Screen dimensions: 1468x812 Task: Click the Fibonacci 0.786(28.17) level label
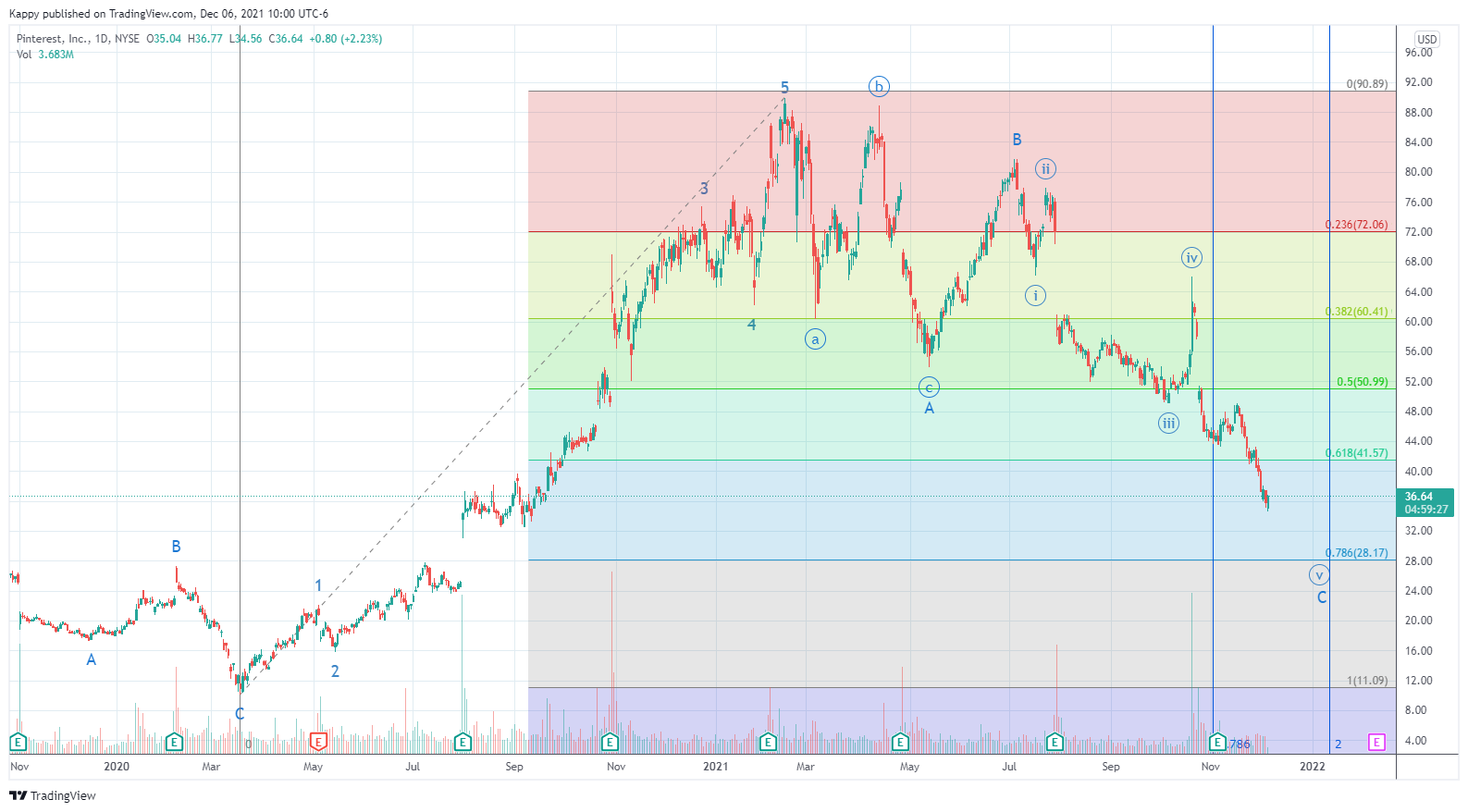click(x=1356, y=553)
